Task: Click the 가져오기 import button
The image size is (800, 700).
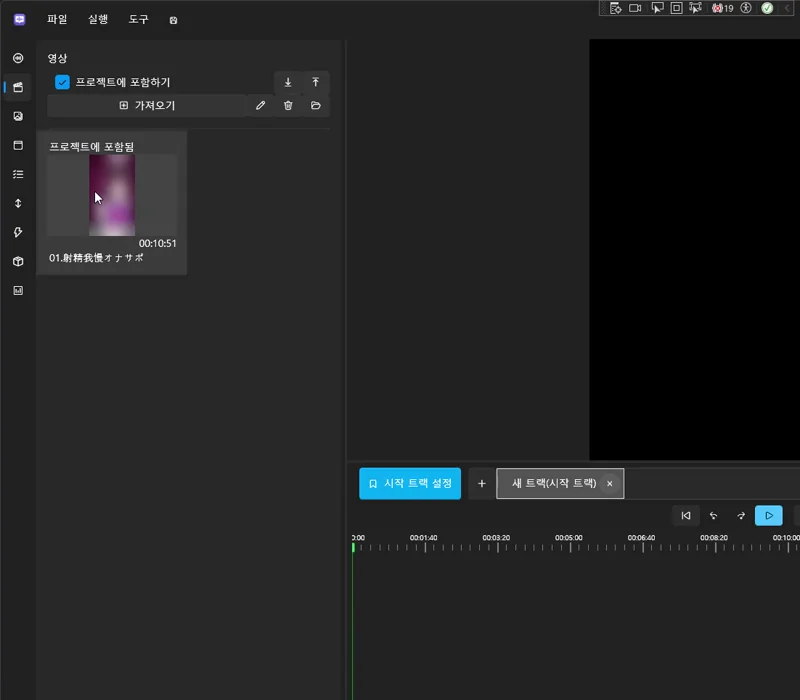Action: pyautogui.click(x=147, y=106)
